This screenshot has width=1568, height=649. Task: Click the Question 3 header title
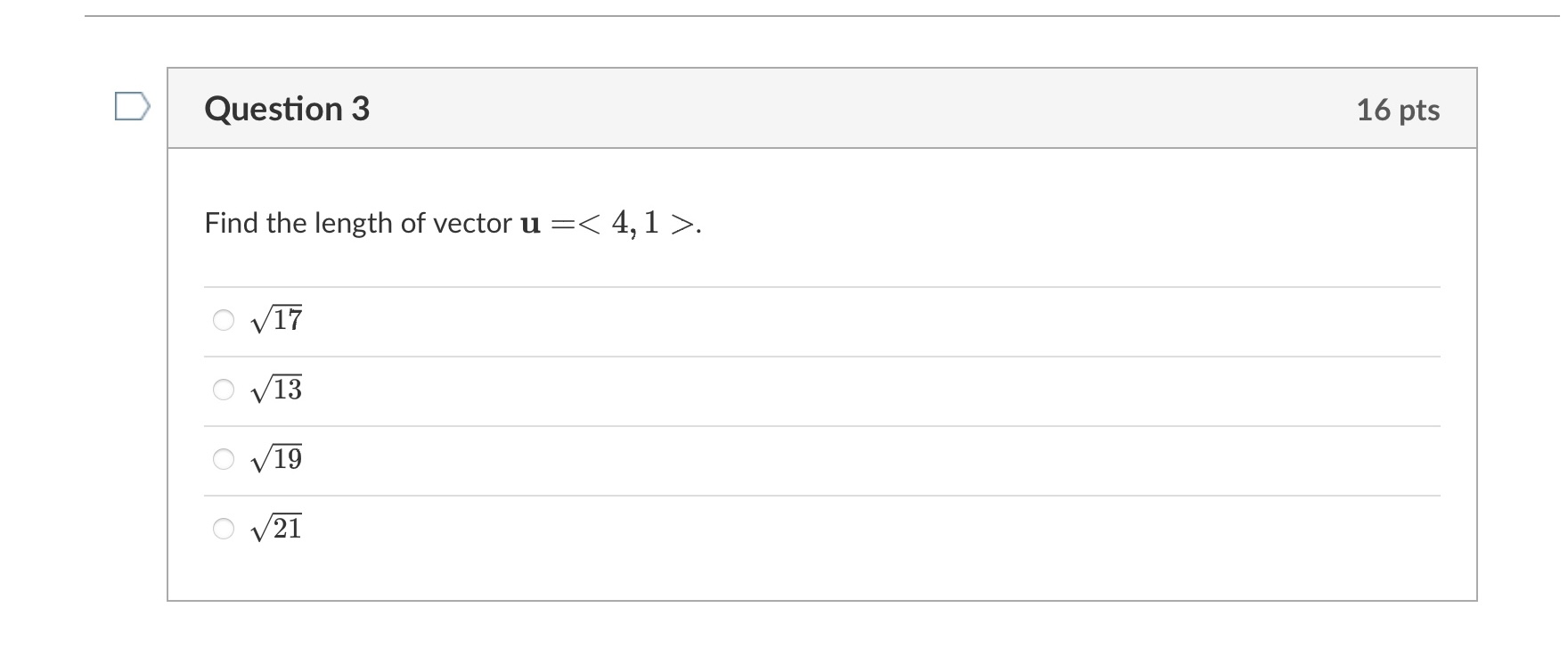[287, 109]
